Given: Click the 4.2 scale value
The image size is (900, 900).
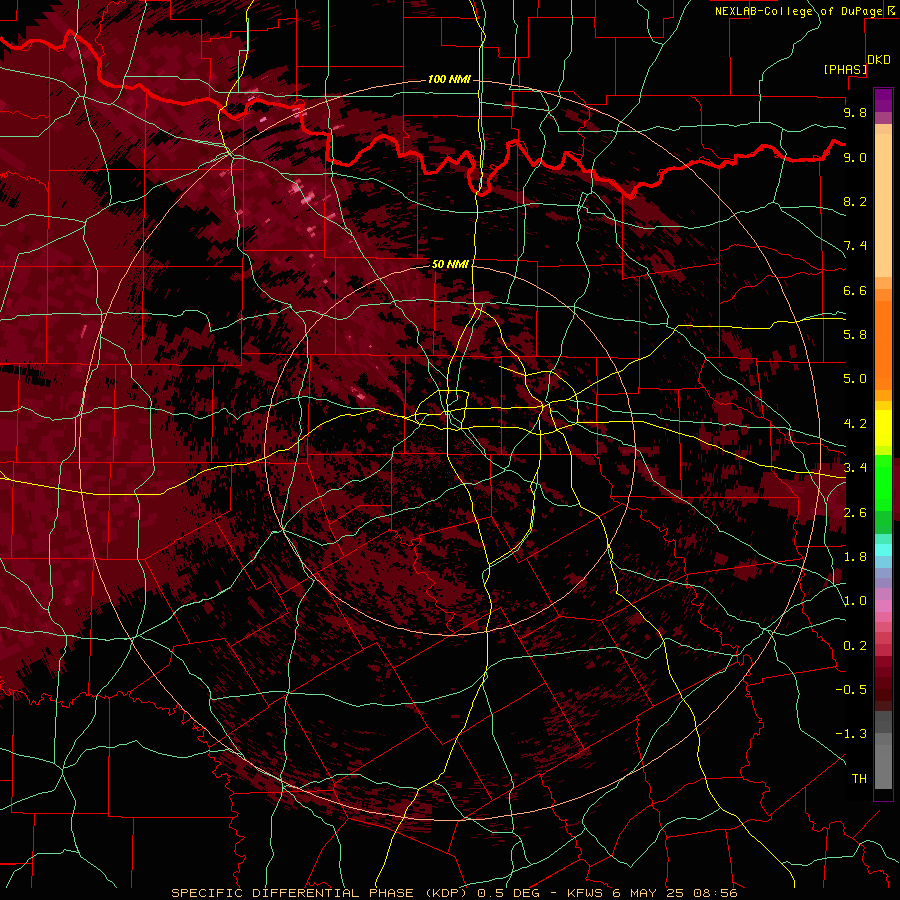Looking at the screenshot, I should point(855,424).
